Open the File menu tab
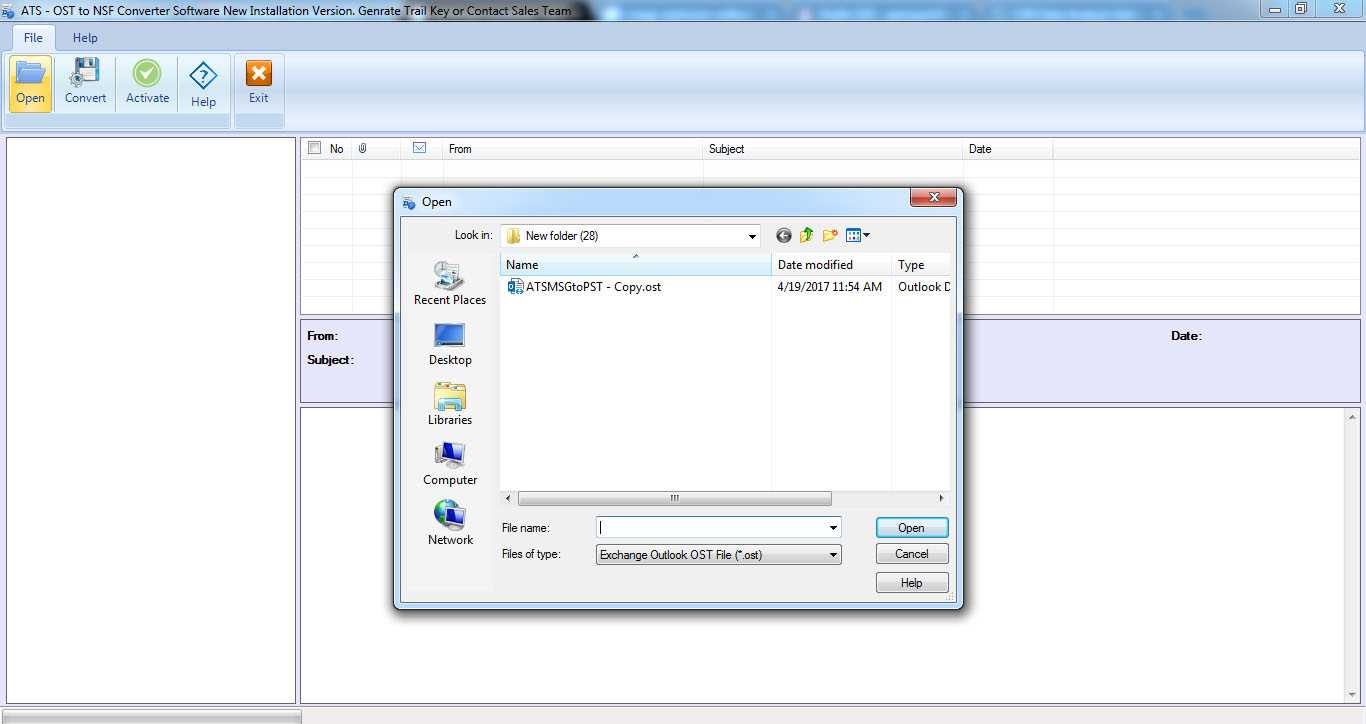Viewport: 1366px width, 724px height. coord(33,38)
